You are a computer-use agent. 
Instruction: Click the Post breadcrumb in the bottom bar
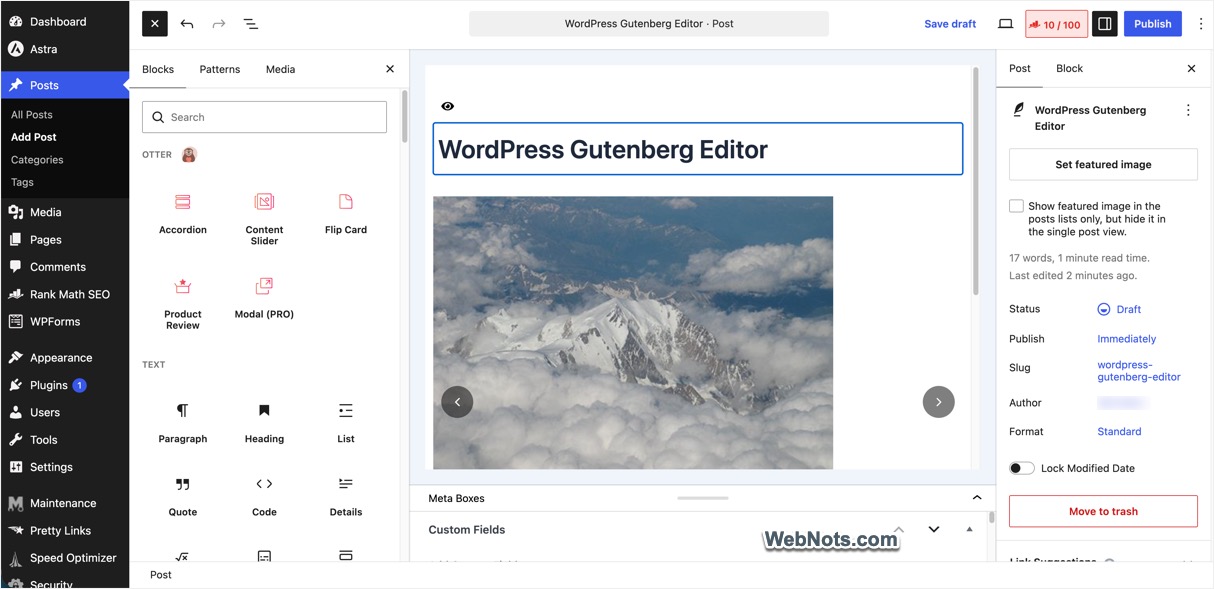pyautogui.click(x=161, y=575)
